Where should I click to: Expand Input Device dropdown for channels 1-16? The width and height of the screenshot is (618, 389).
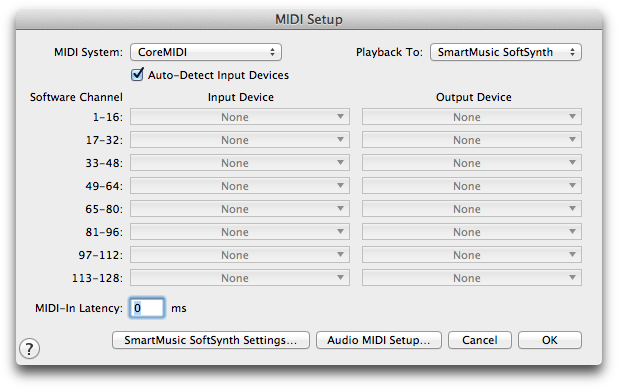(240, 117)
